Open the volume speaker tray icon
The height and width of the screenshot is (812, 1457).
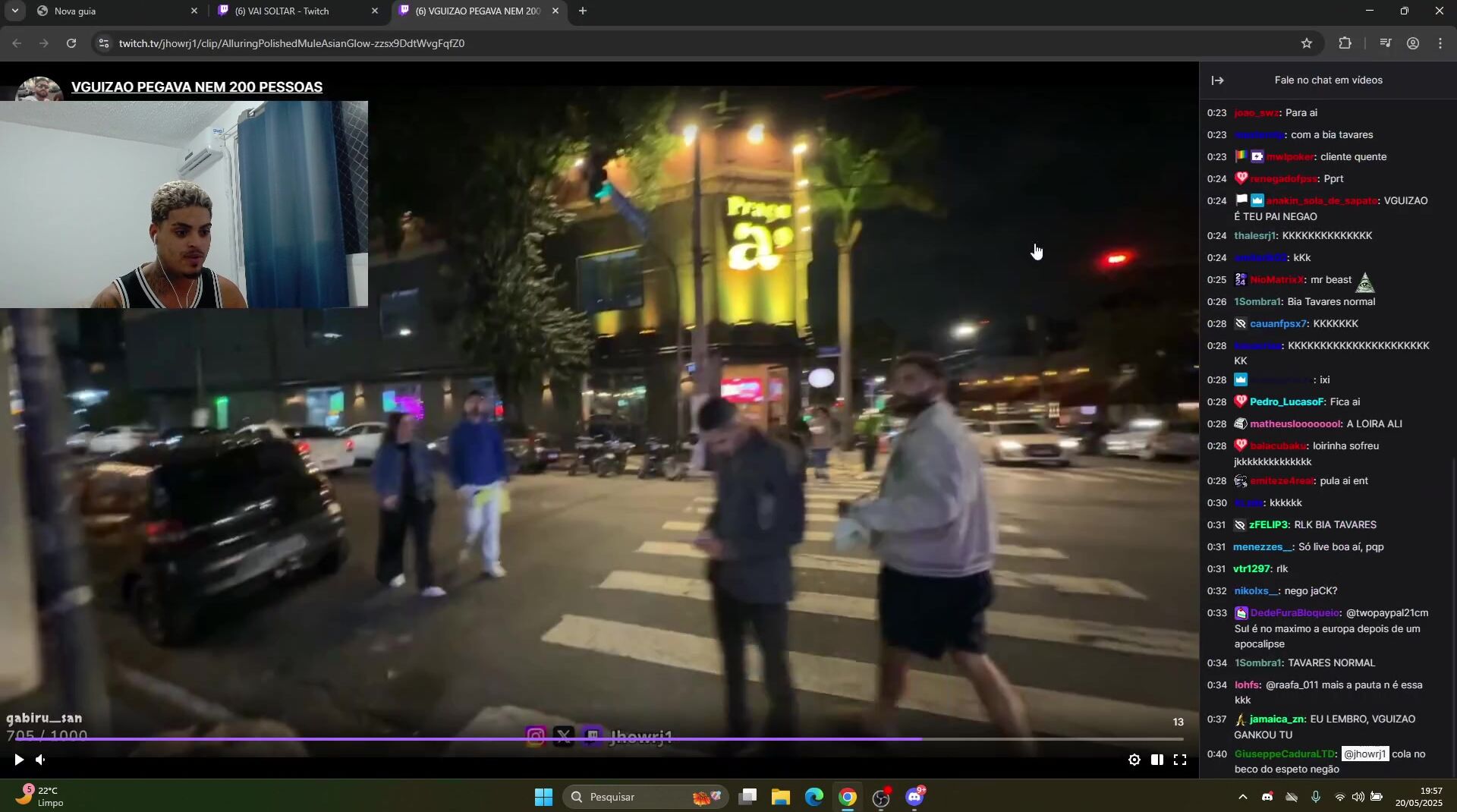tap(1358, 797)
